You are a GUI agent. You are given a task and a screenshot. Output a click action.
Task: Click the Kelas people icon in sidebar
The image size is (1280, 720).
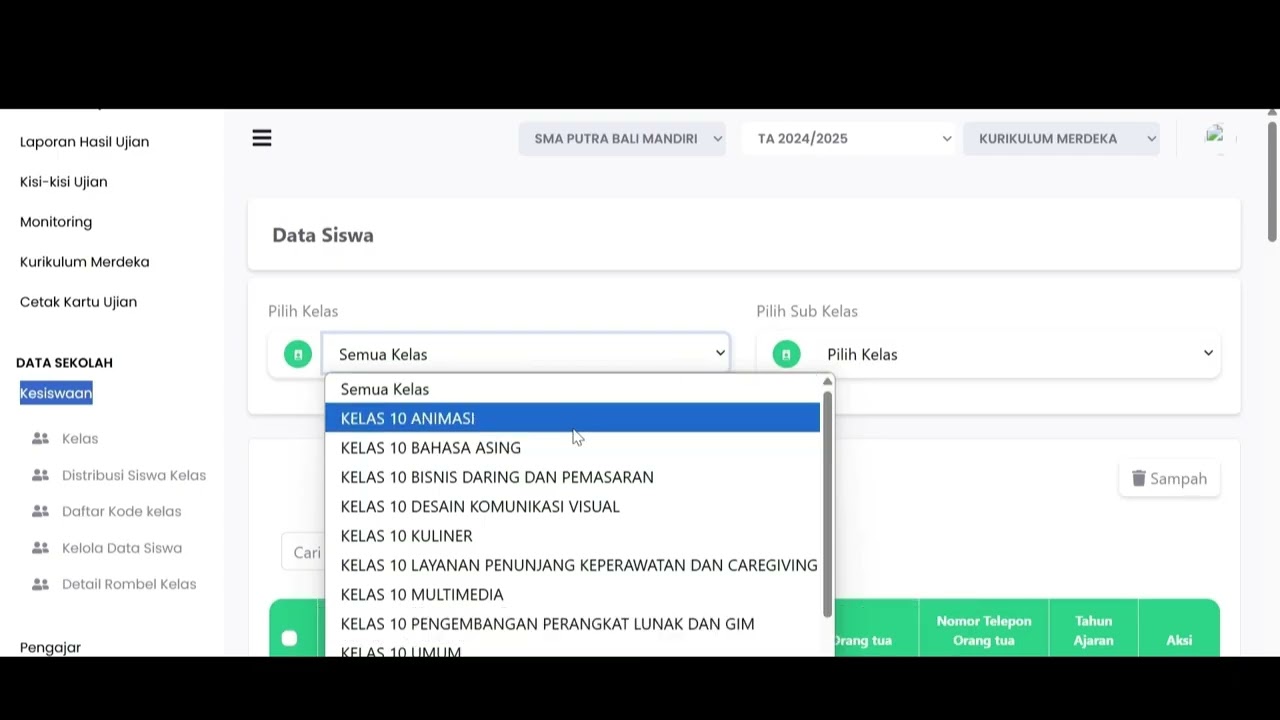pos(40,438)
